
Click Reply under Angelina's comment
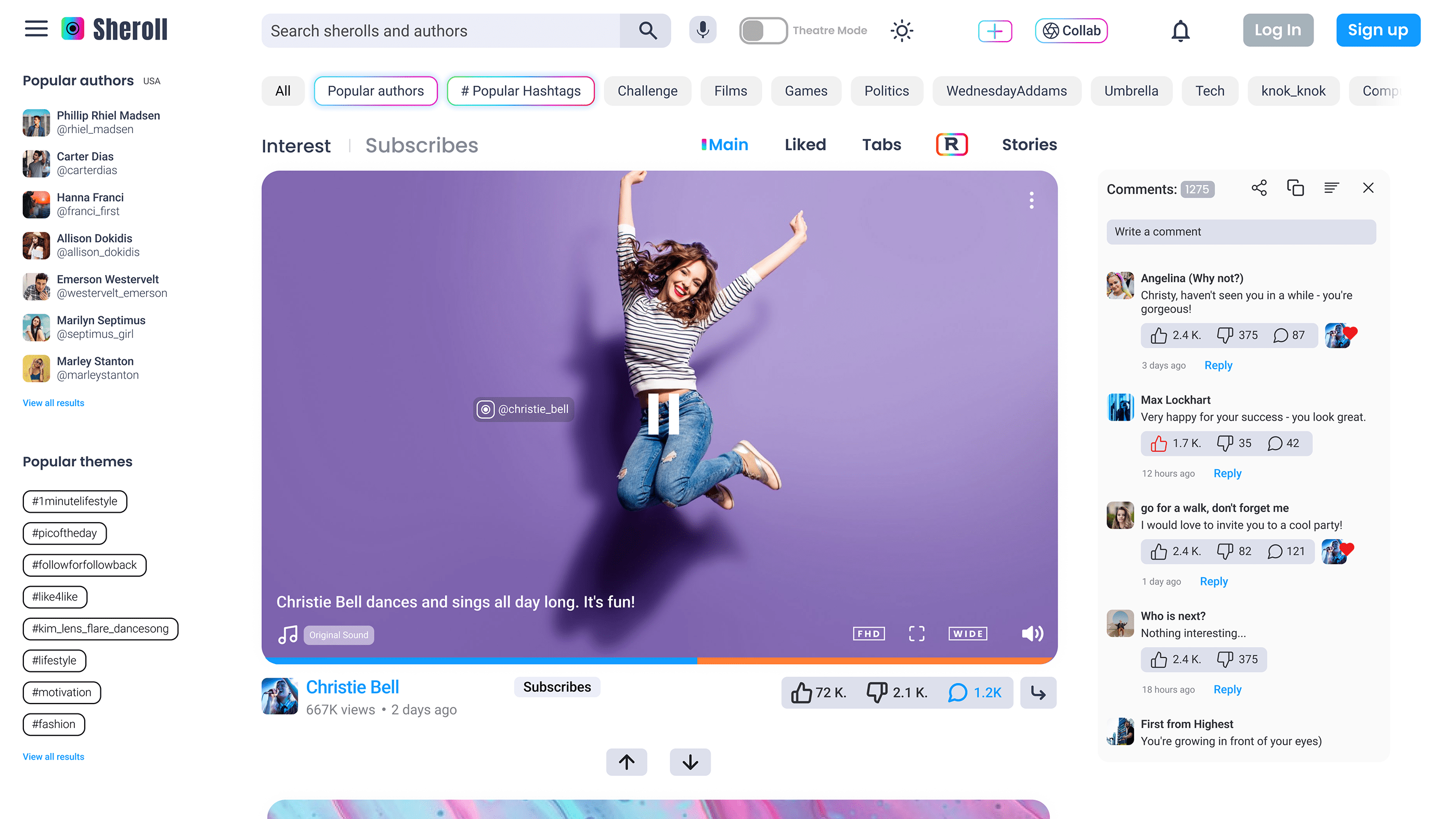[1218, 365]
